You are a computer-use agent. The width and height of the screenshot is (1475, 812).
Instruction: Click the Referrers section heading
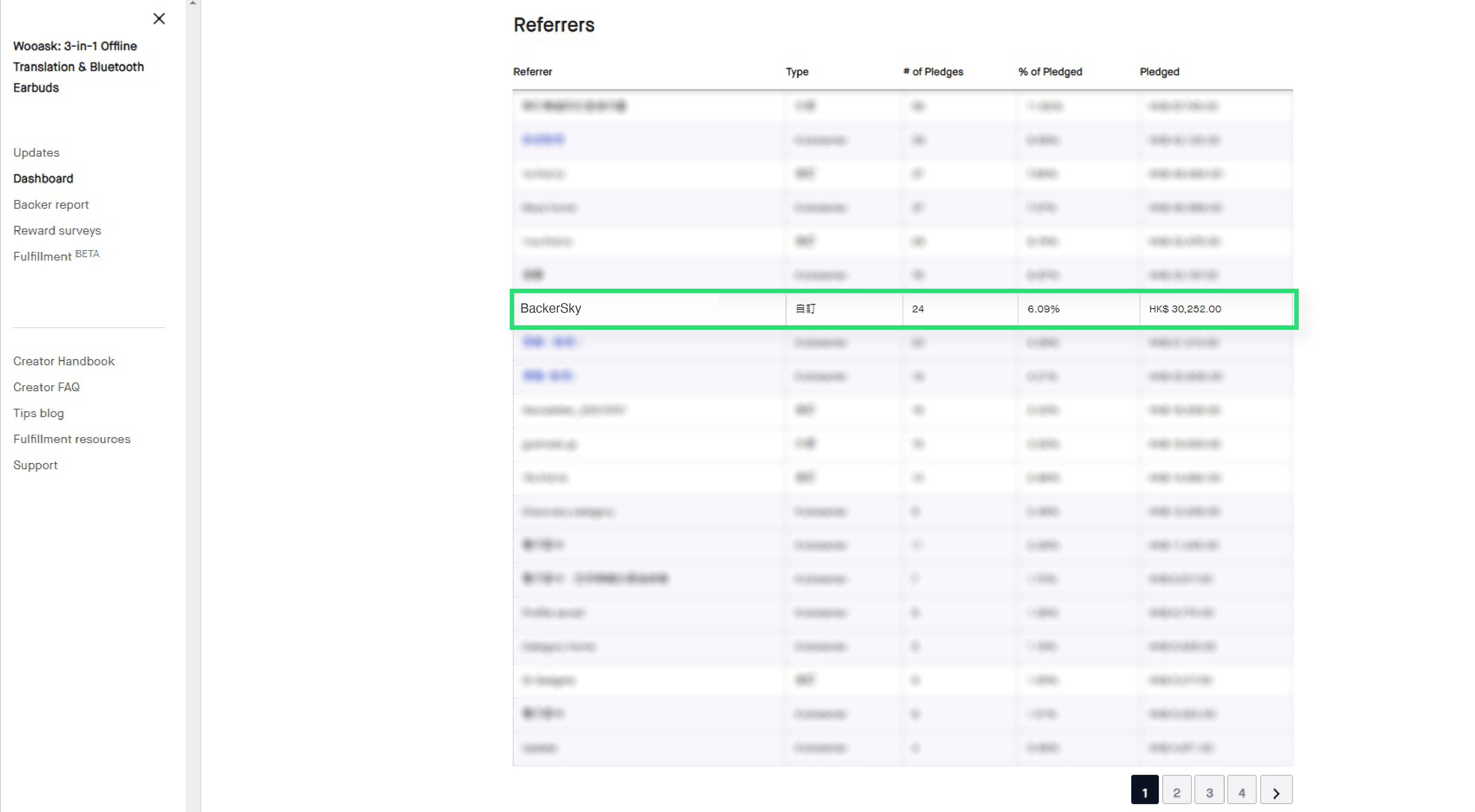click(554, 25)
